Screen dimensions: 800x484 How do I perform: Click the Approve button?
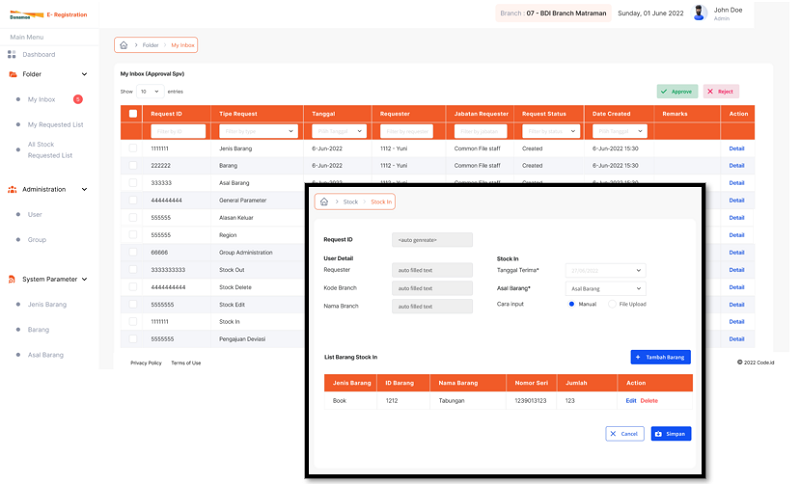click(x=678, y=91)
